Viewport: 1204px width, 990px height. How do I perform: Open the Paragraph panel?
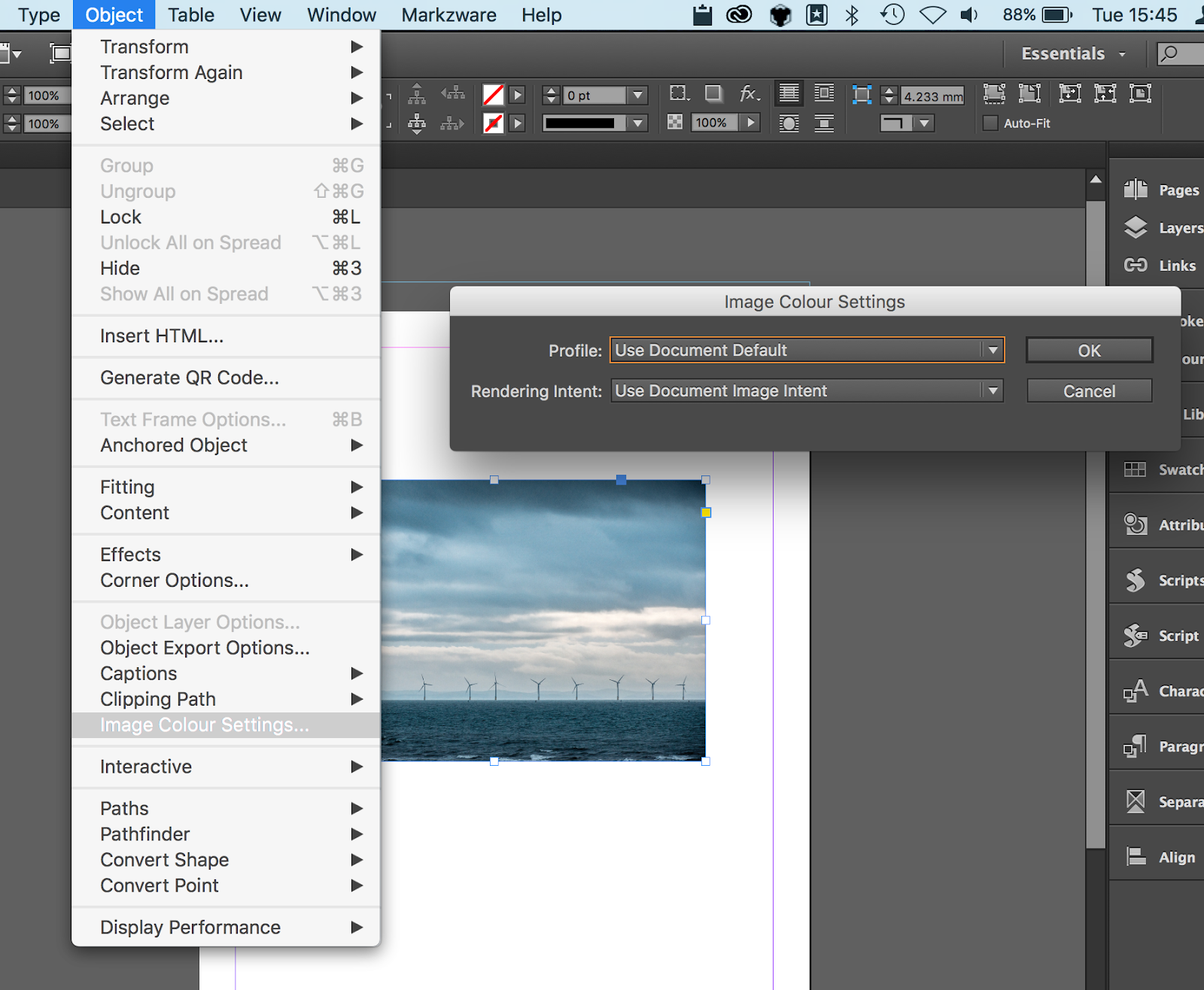(1162, 746)
